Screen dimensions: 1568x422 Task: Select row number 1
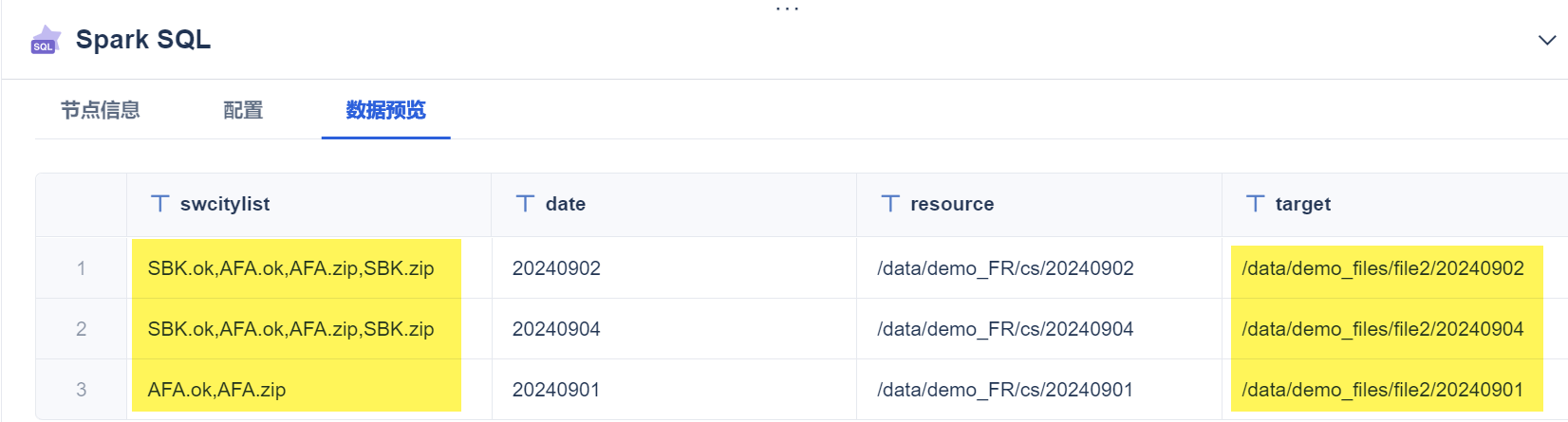pyautogui.click(x=82, y=268)
